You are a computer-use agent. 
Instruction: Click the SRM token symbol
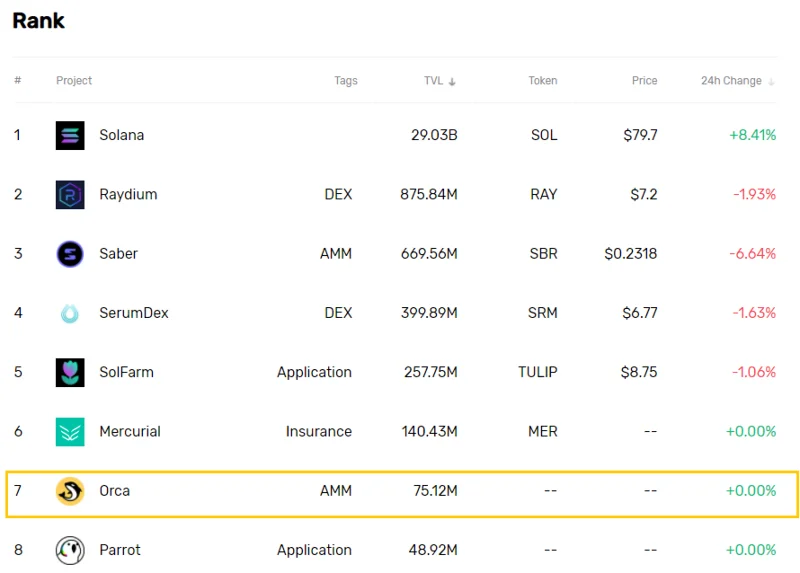tap(542, 313)
